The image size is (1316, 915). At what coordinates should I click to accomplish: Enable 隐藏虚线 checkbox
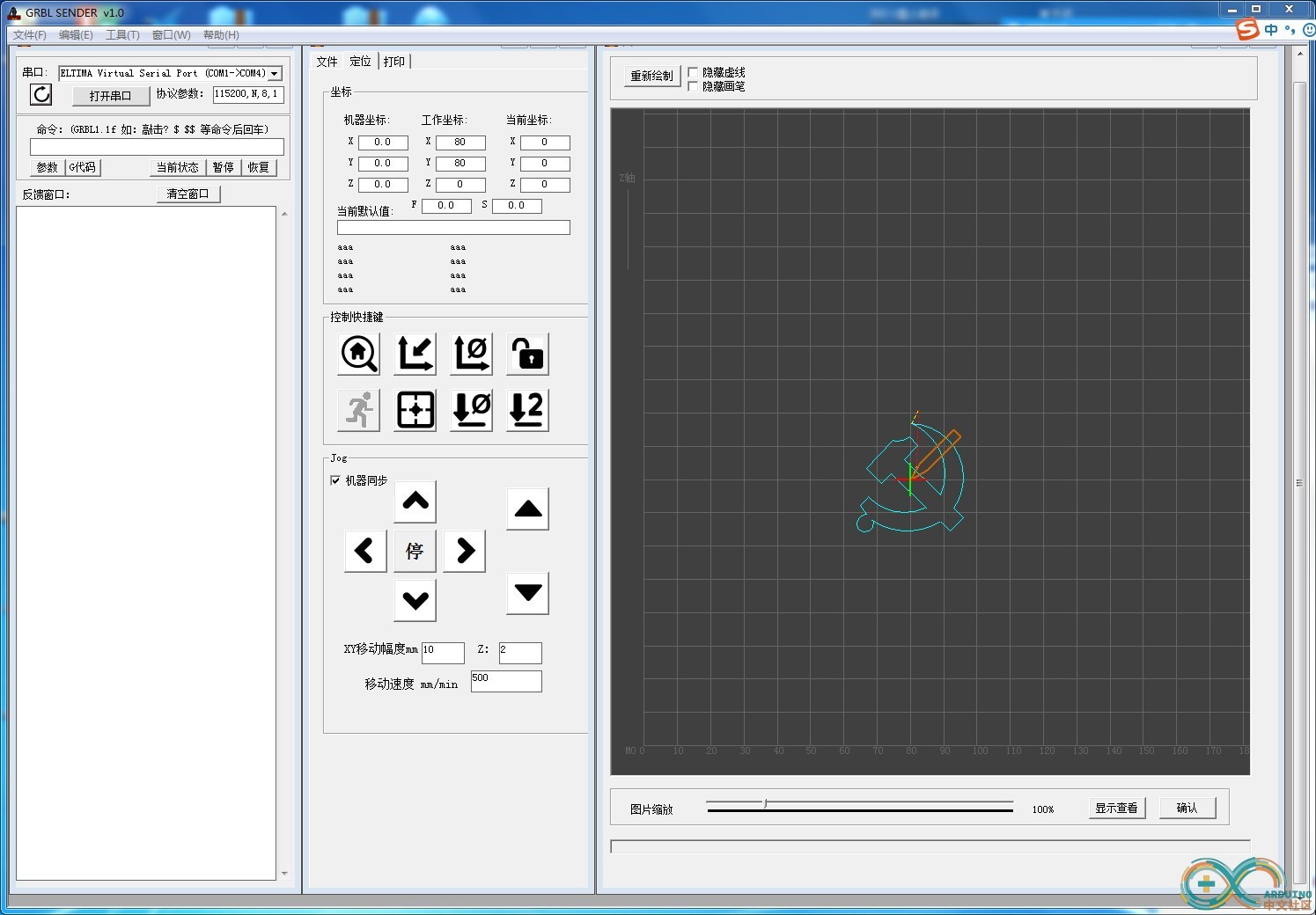tap(693, 72)
